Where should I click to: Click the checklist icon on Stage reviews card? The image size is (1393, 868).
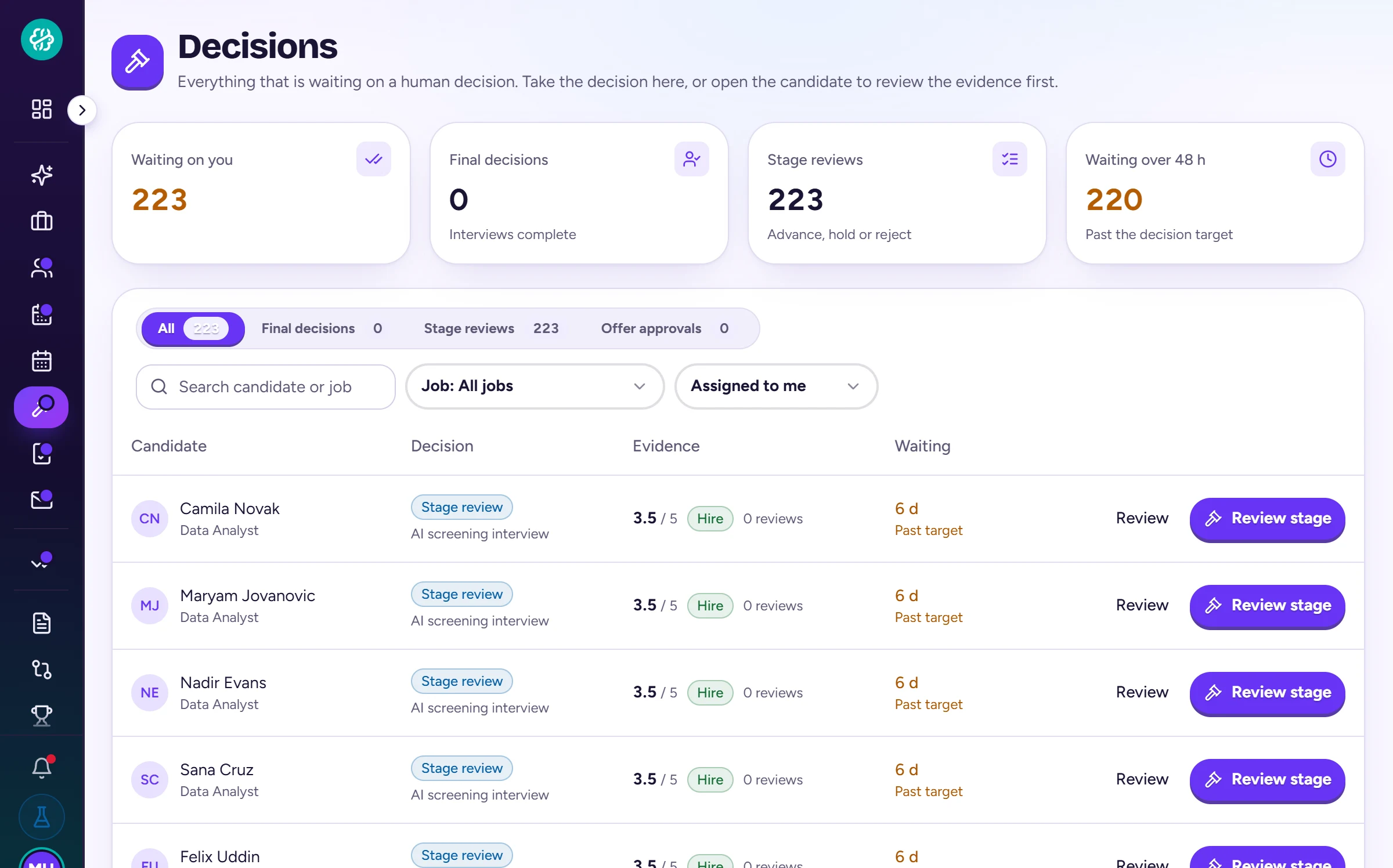tap(1010, 159)
